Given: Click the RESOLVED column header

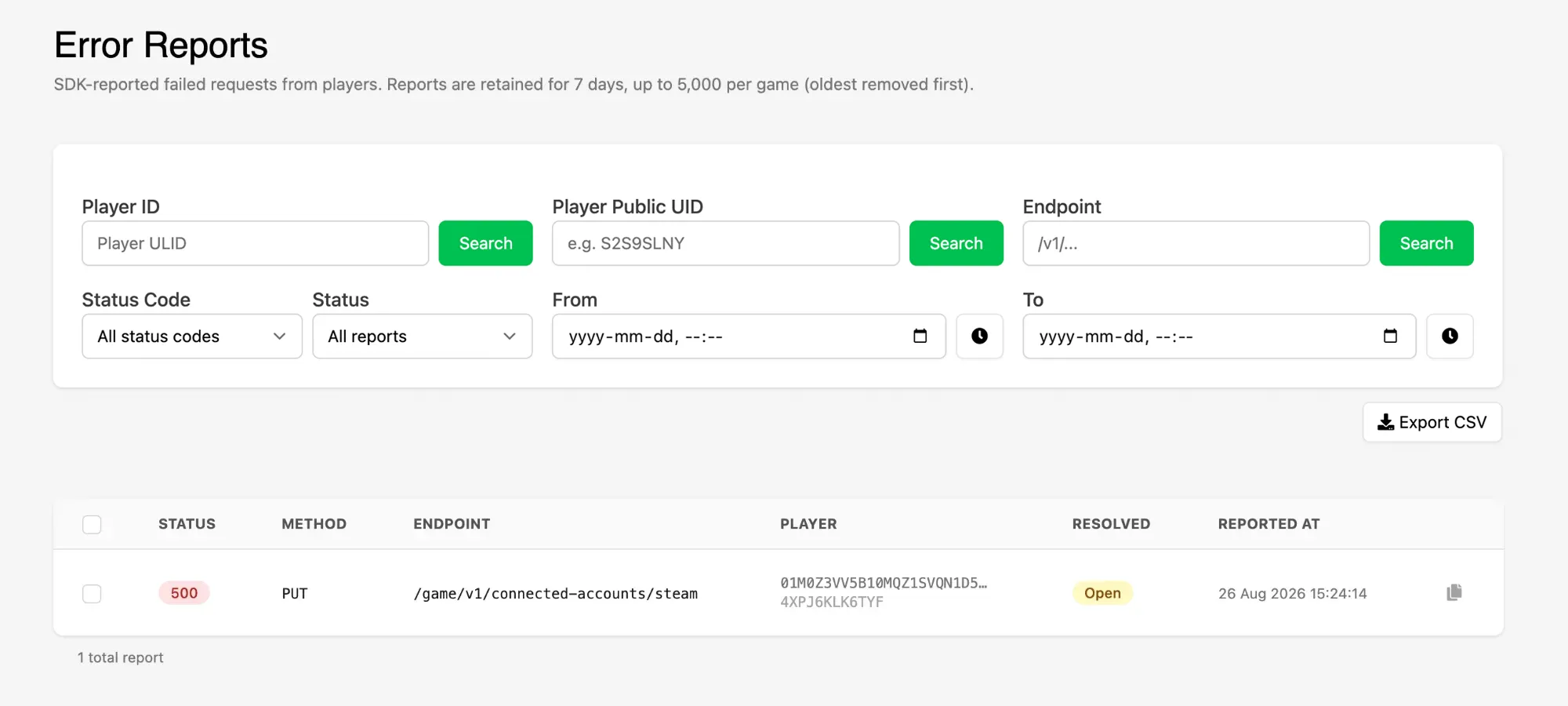Looking at the screenshot, I should [x=1111, y=524].
